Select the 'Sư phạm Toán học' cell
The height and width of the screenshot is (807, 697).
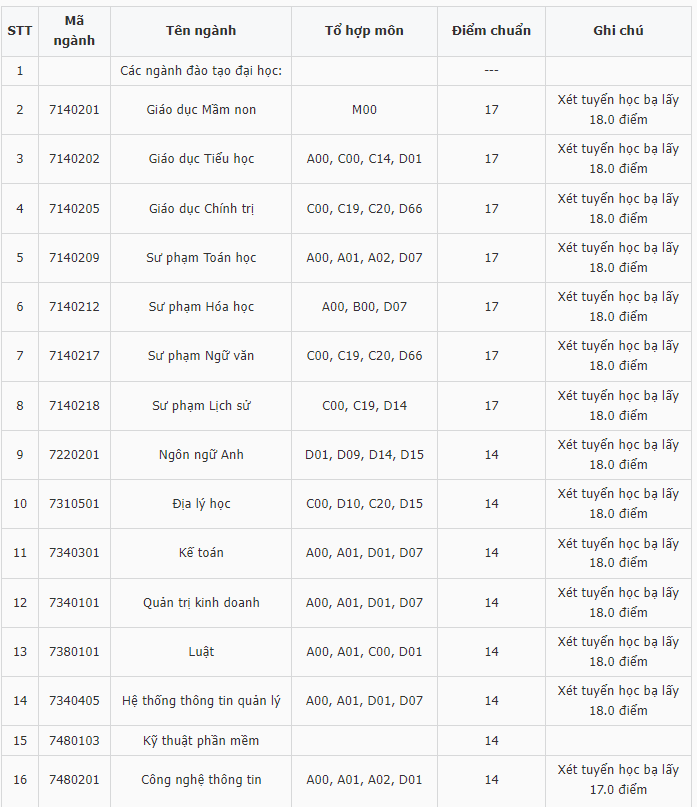[201, 258]
